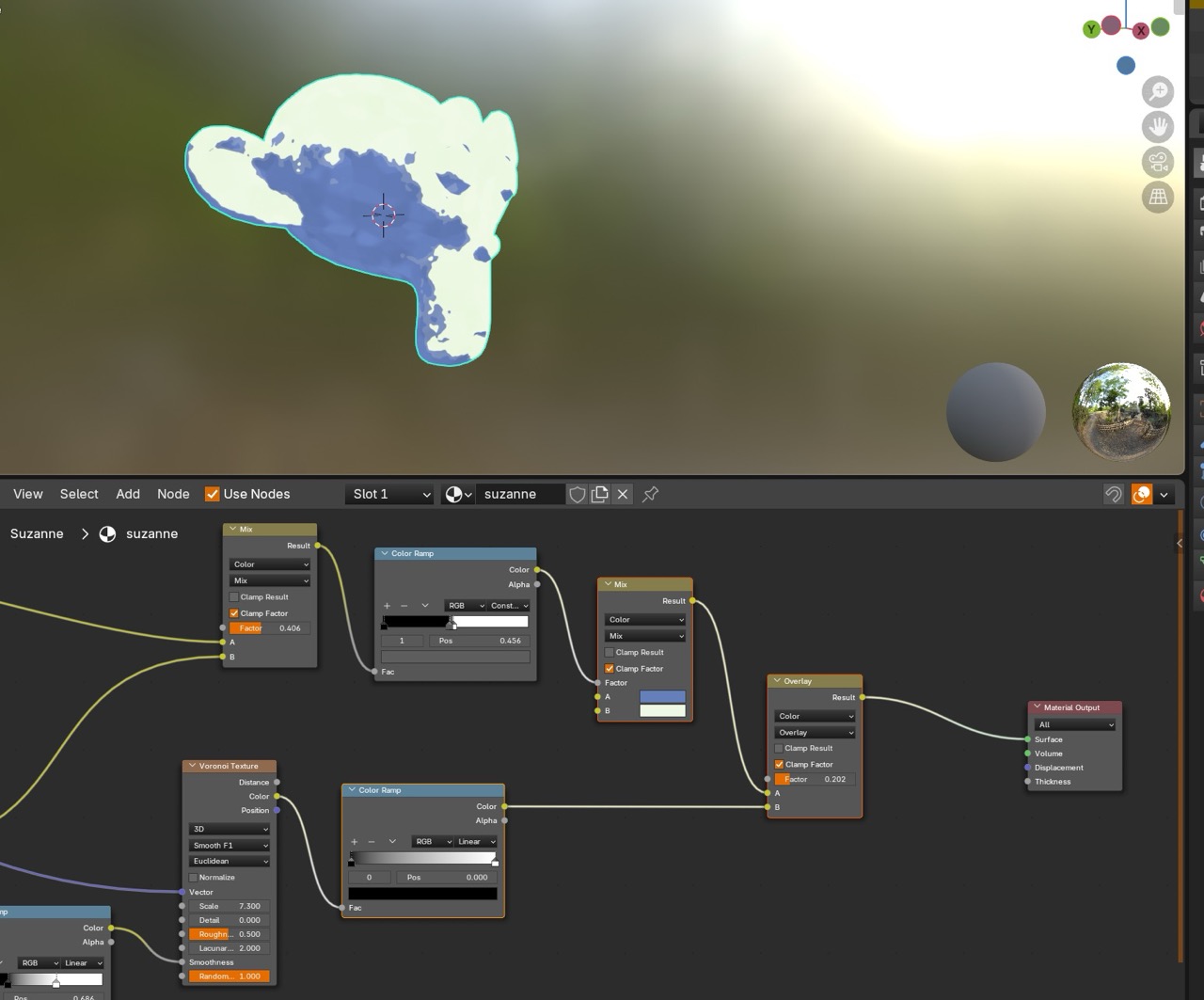The image size is (1204, 1000).
Task: Click the green Y axis on the navigation gizmo
Action: 1091,29
